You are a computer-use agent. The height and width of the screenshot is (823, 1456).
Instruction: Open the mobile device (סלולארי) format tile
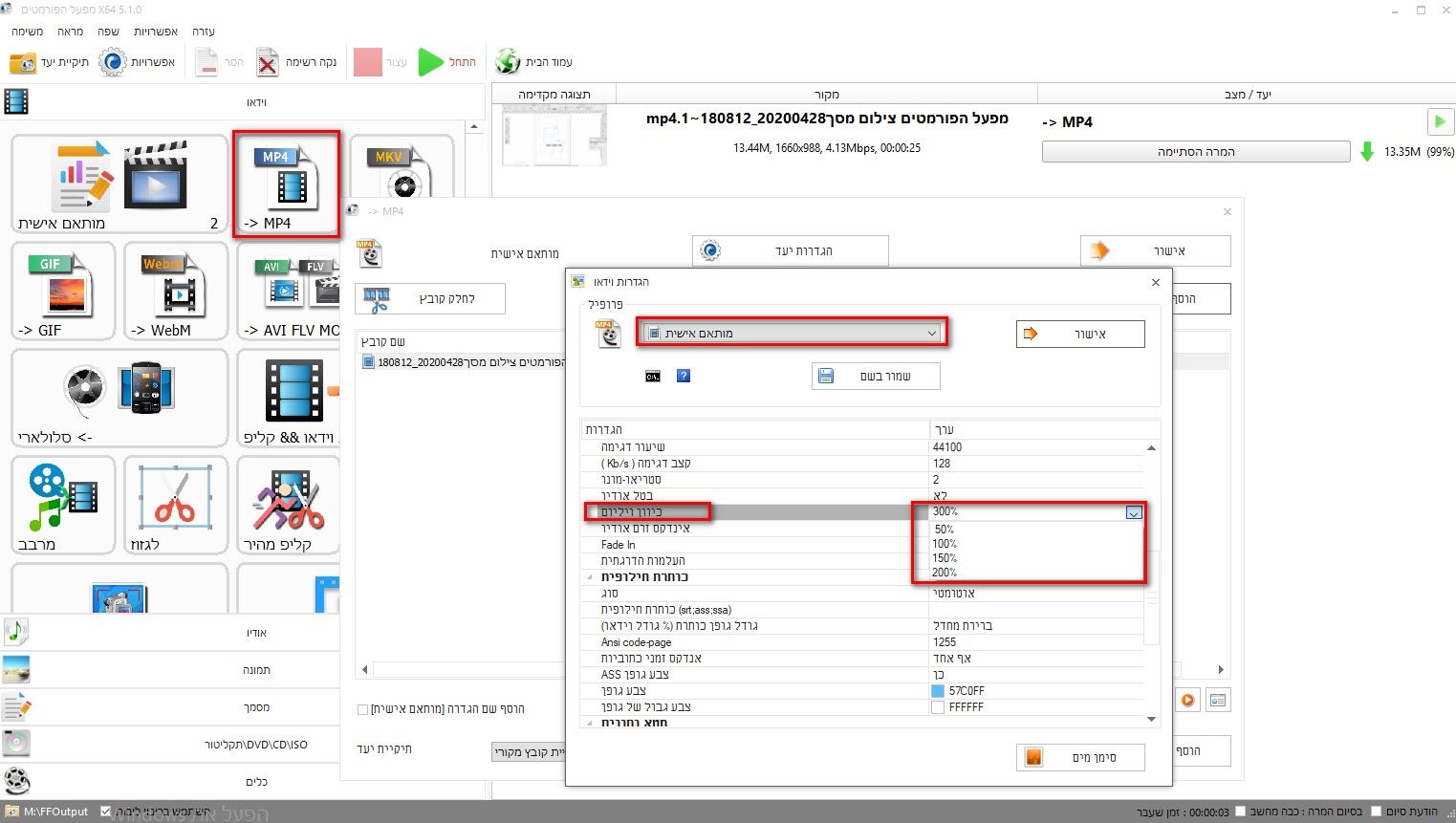pos(120,399)
